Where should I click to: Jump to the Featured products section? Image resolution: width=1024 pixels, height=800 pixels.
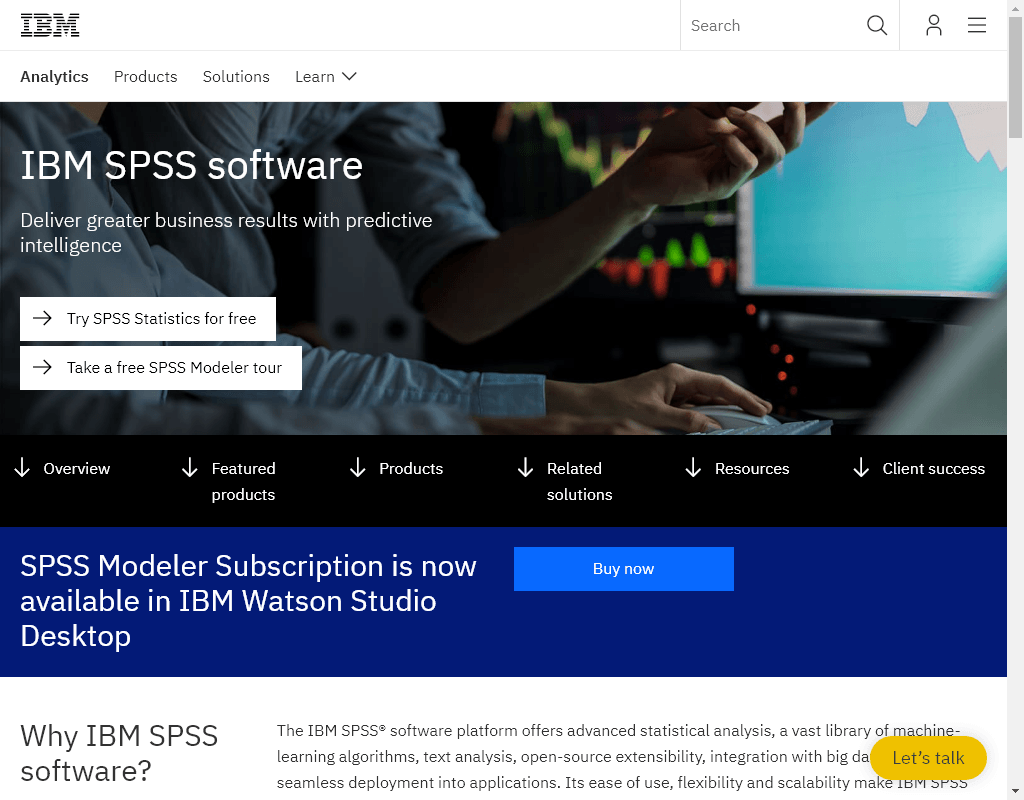click(243, 481)
